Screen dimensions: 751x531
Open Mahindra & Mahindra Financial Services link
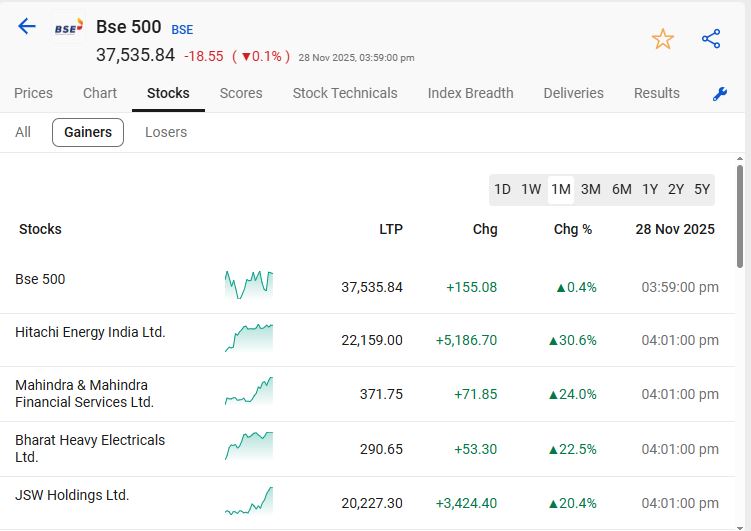click(x=84, y=393)
